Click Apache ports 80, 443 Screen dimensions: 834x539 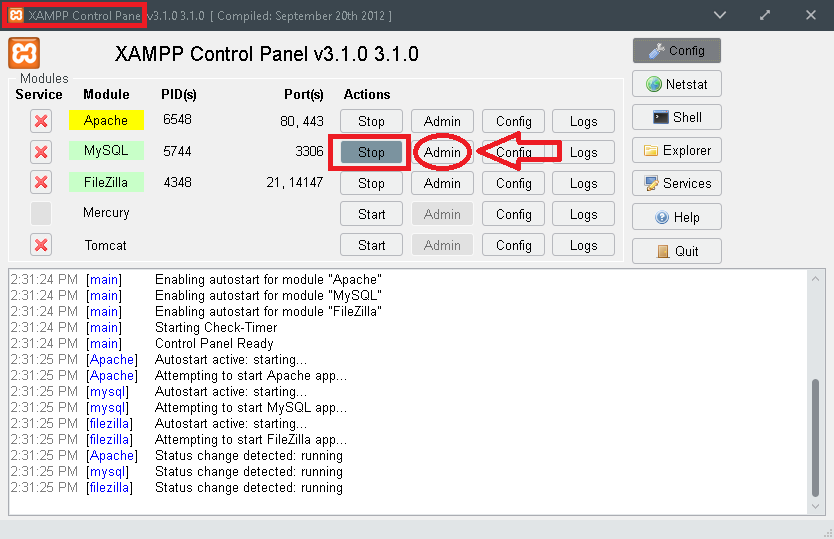(x=302, y=121)
